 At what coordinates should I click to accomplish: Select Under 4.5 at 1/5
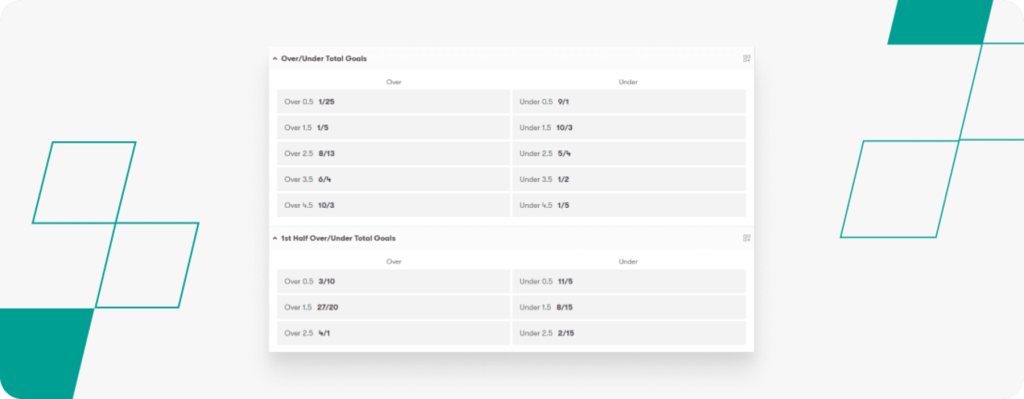click(629, 205)
